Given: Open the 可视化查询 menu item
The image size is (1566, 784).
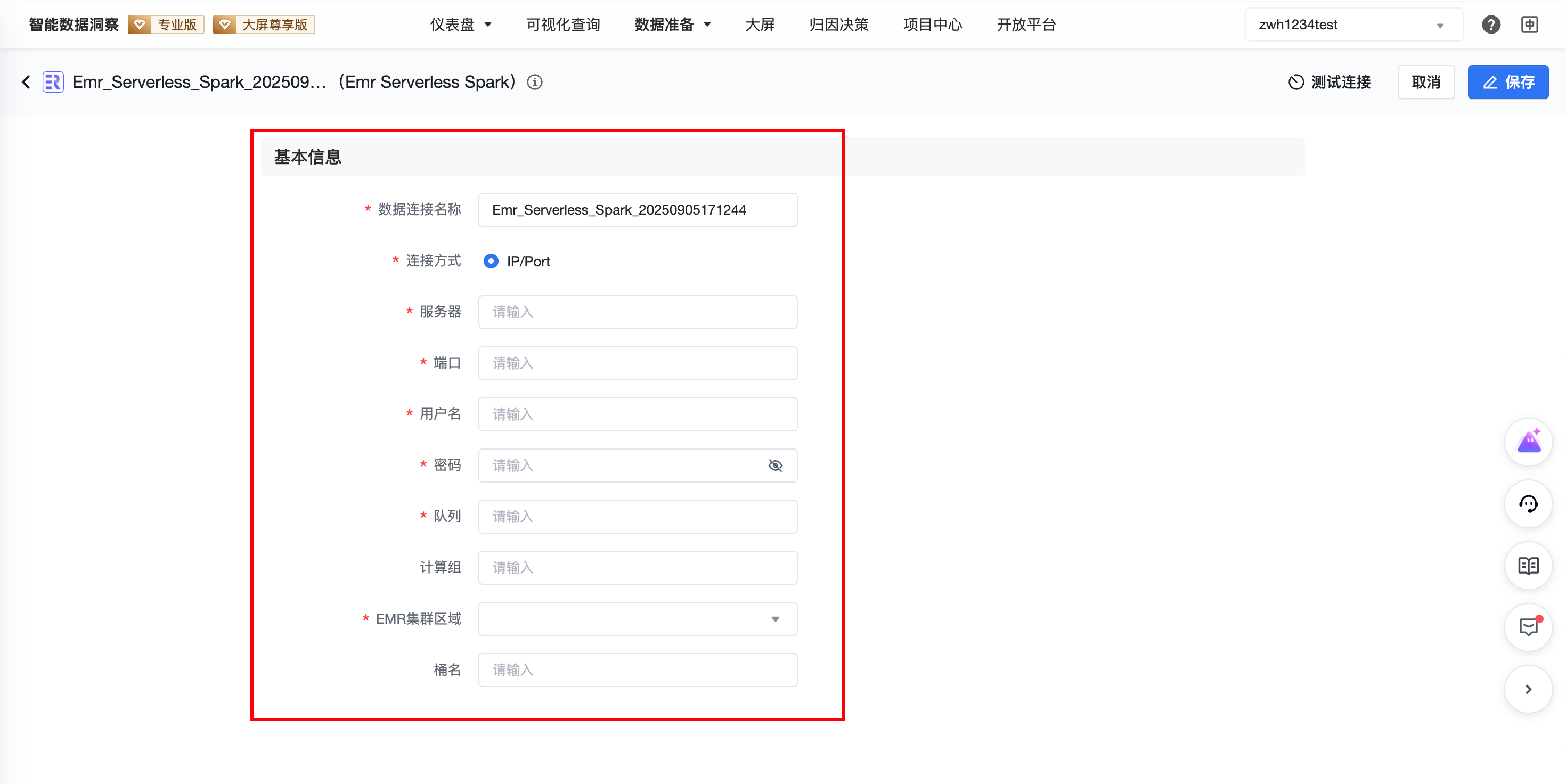Looking at the screenshot, I should (563, 24).
